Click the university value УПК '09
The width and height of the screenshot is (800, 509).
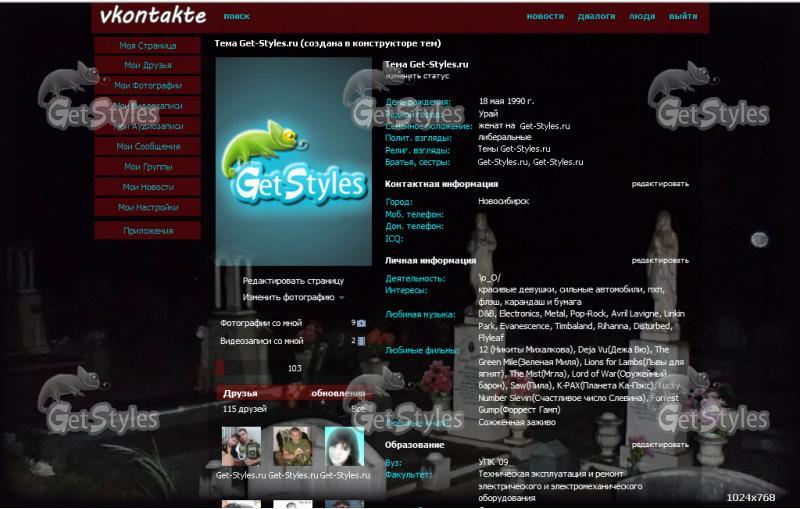[x=493, y=462]
